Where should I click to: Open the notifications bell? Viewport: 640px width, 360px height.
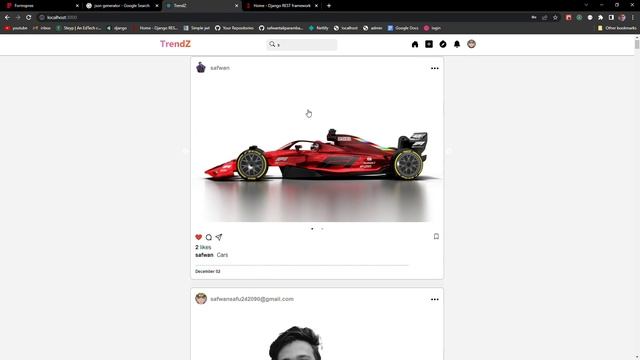click(457, 44)
